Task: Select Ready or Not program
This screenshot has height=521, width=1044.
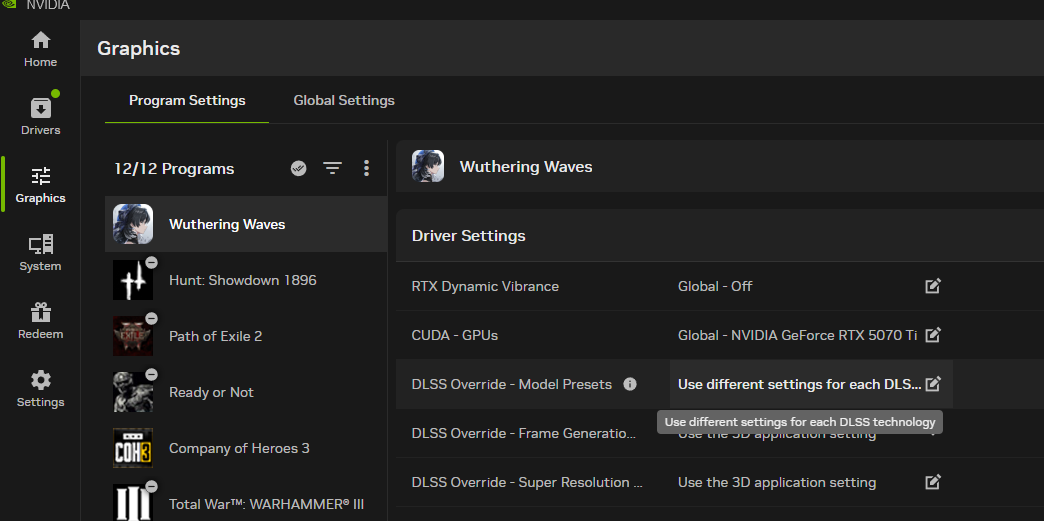Action: point(246,392)
